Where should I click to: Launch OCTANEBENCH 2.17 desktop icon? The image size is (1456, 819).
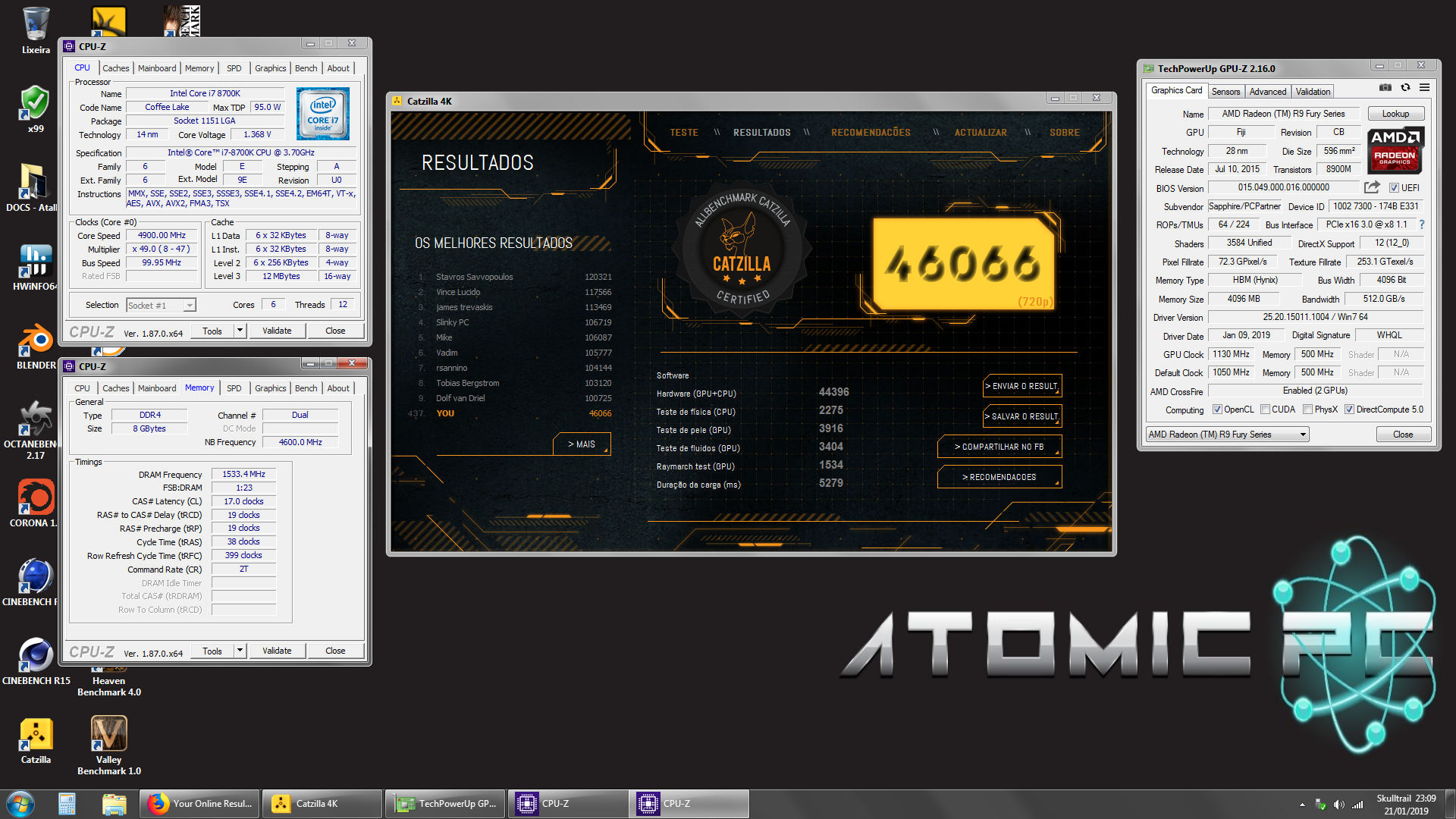(x=35, y=430)
